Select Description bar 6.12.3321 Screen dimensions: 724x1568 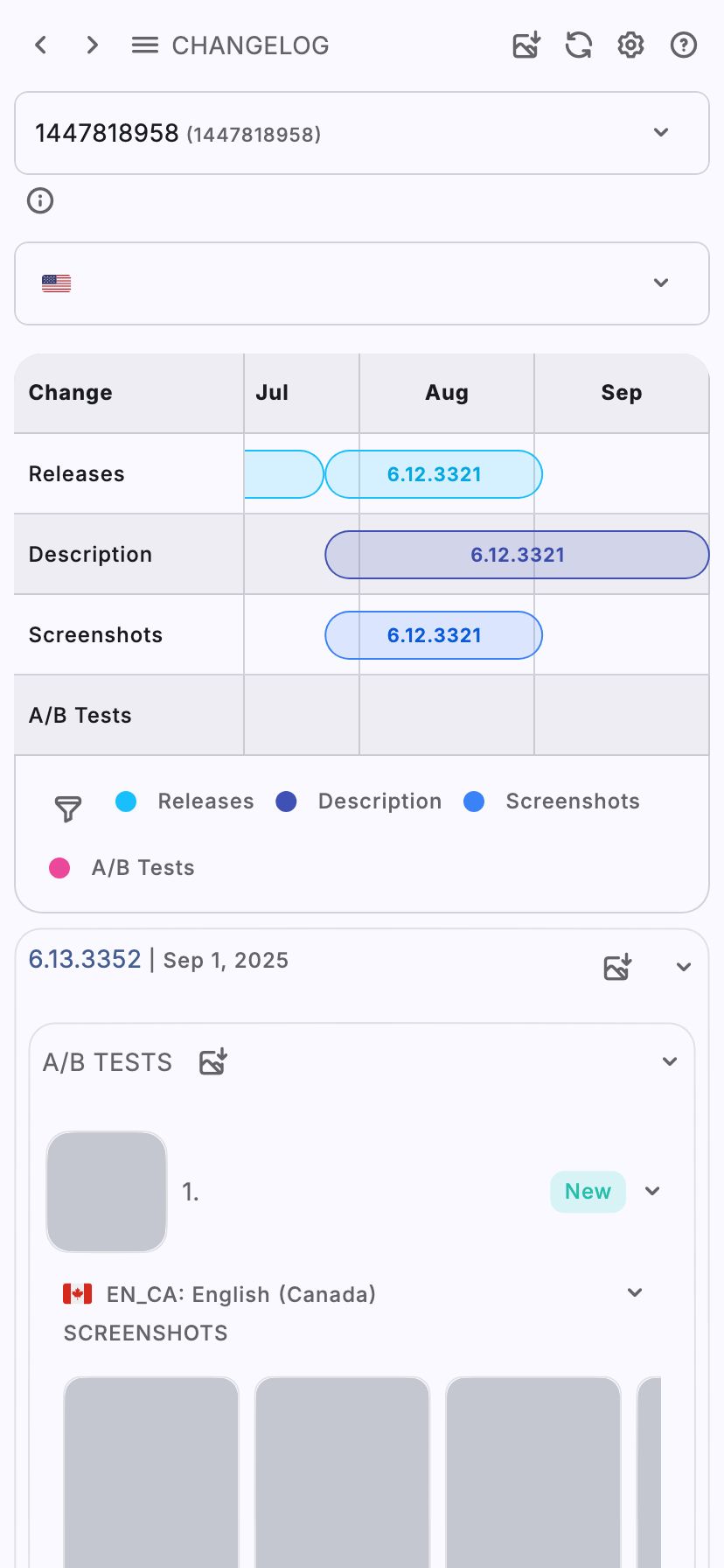coord(517,555)
